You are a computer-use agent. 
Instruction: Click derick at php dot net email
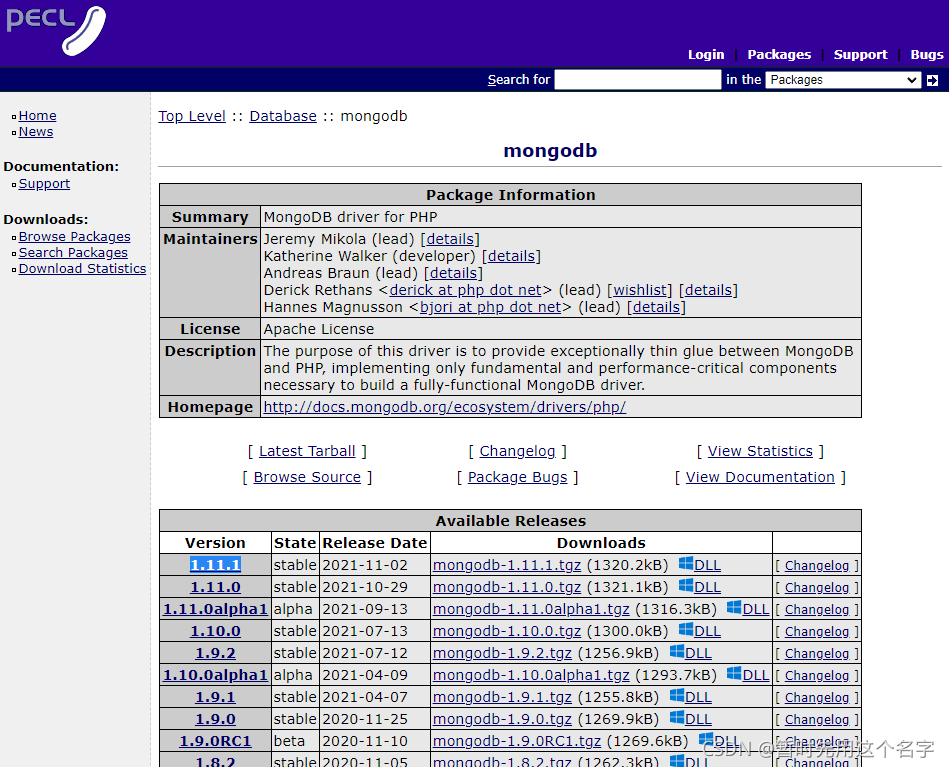(x=465, y=290)
